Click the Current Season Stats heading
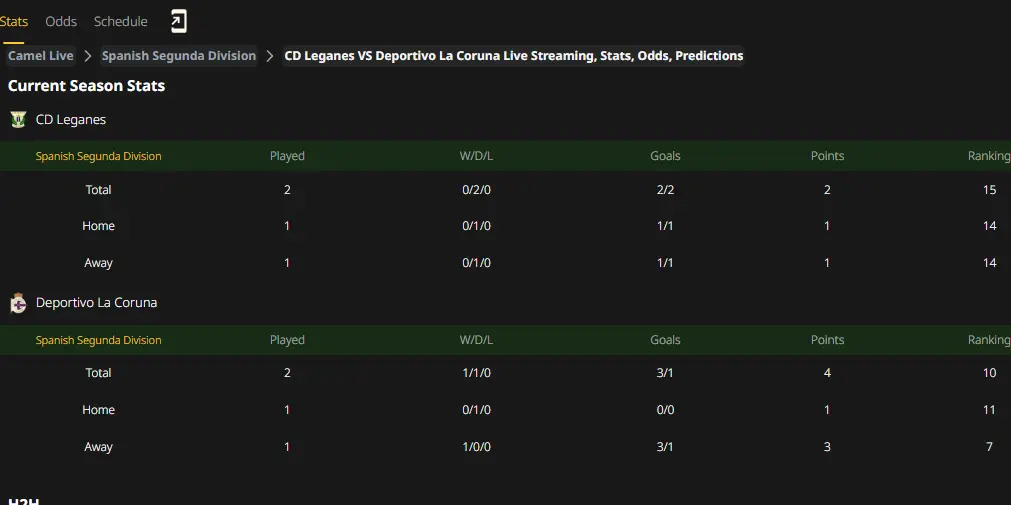This screenshot has height=505, width=1011. tap(86, 86)
